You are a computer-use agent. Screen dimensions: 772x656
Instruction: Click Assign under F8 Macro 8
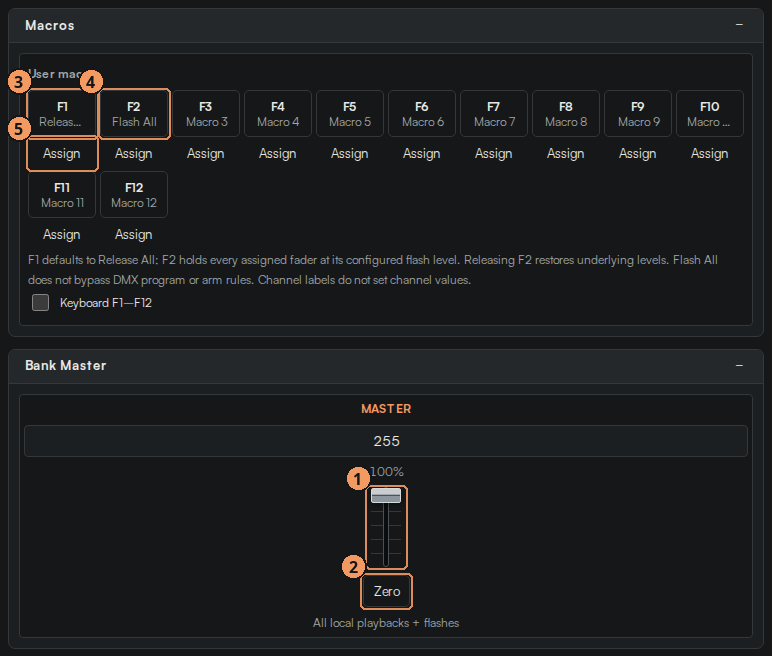[566, 154]
